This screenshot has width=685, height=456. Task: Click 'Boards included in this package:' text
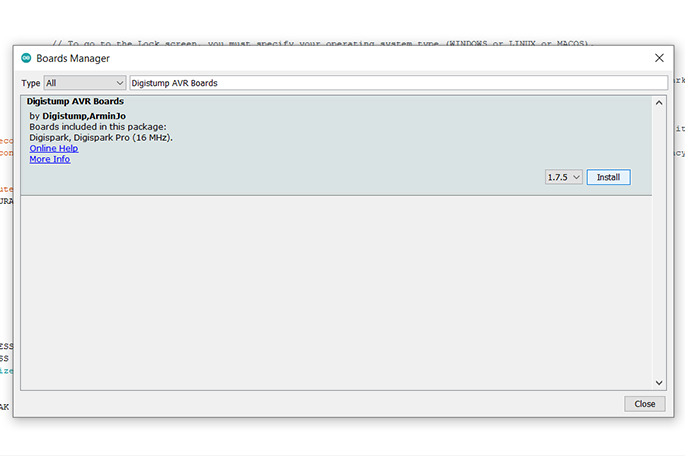click(x=98, y=127)
